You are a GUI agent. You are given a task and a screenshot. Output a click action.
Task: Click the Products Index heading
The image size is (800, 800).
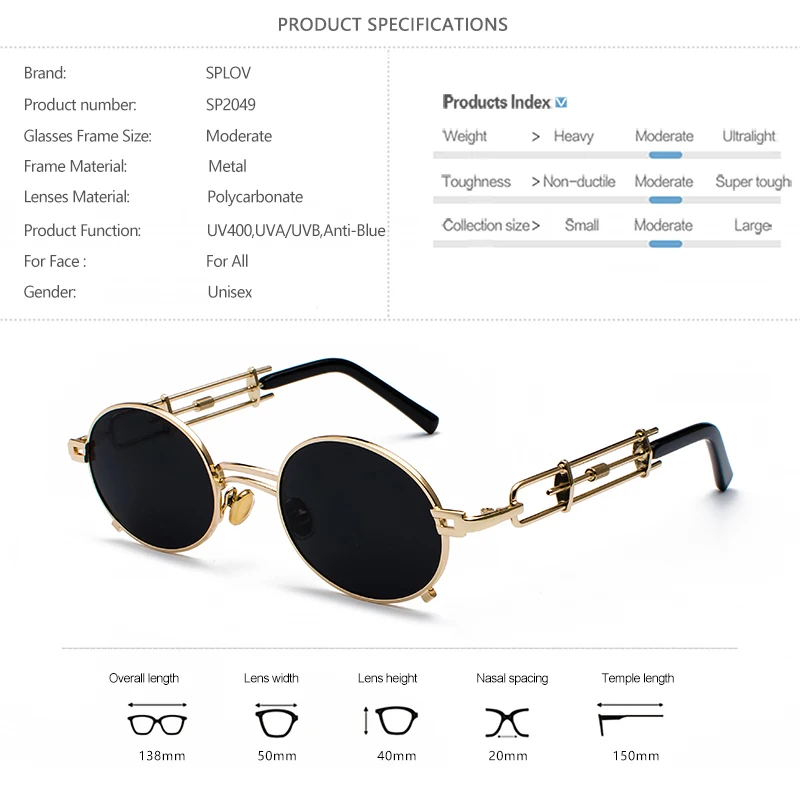pos(496,102)
